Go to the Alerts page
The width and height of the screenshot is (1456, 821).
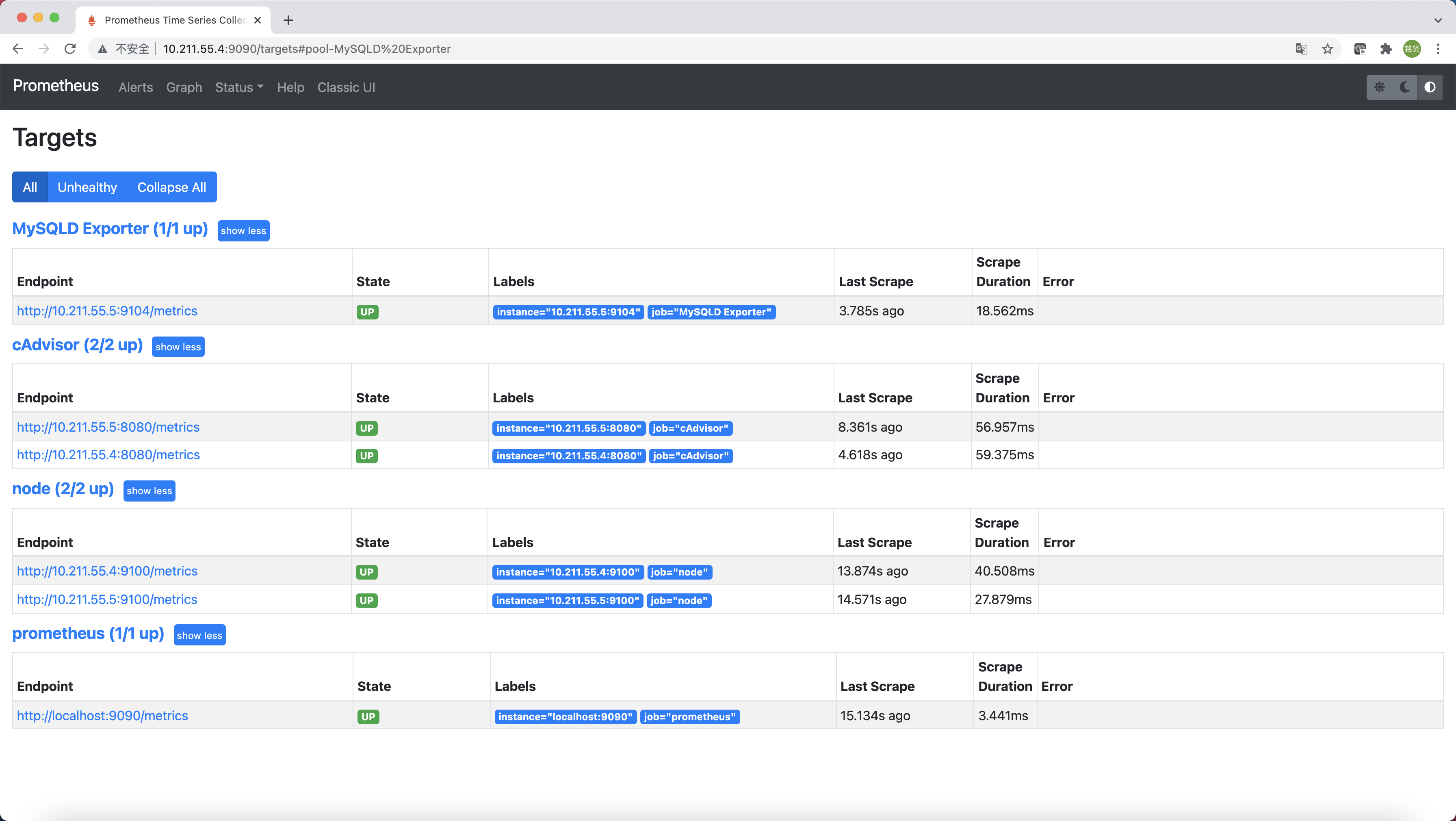136,87
